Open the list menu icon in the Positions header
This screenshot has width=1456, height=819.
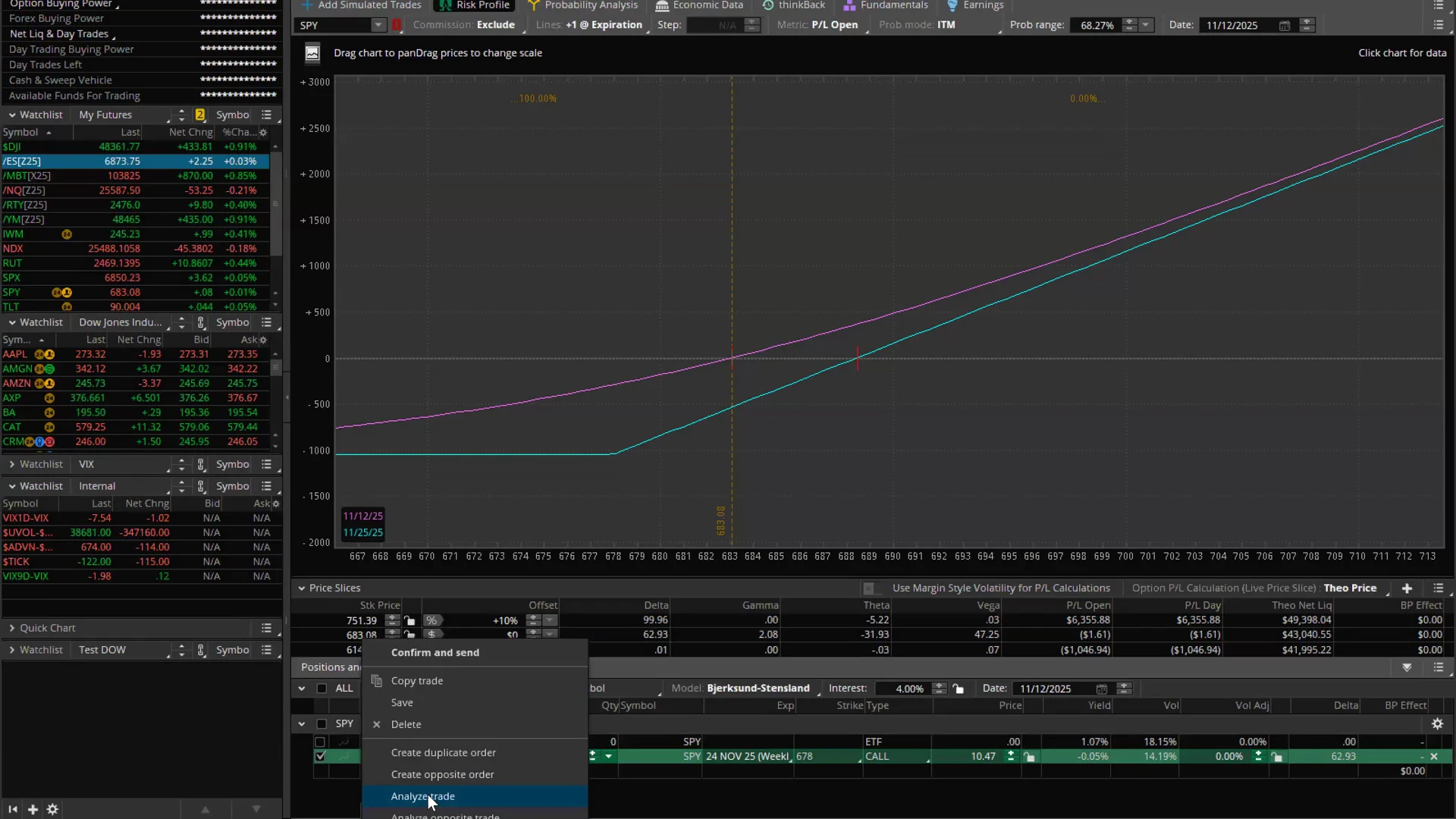(1438, 667)
